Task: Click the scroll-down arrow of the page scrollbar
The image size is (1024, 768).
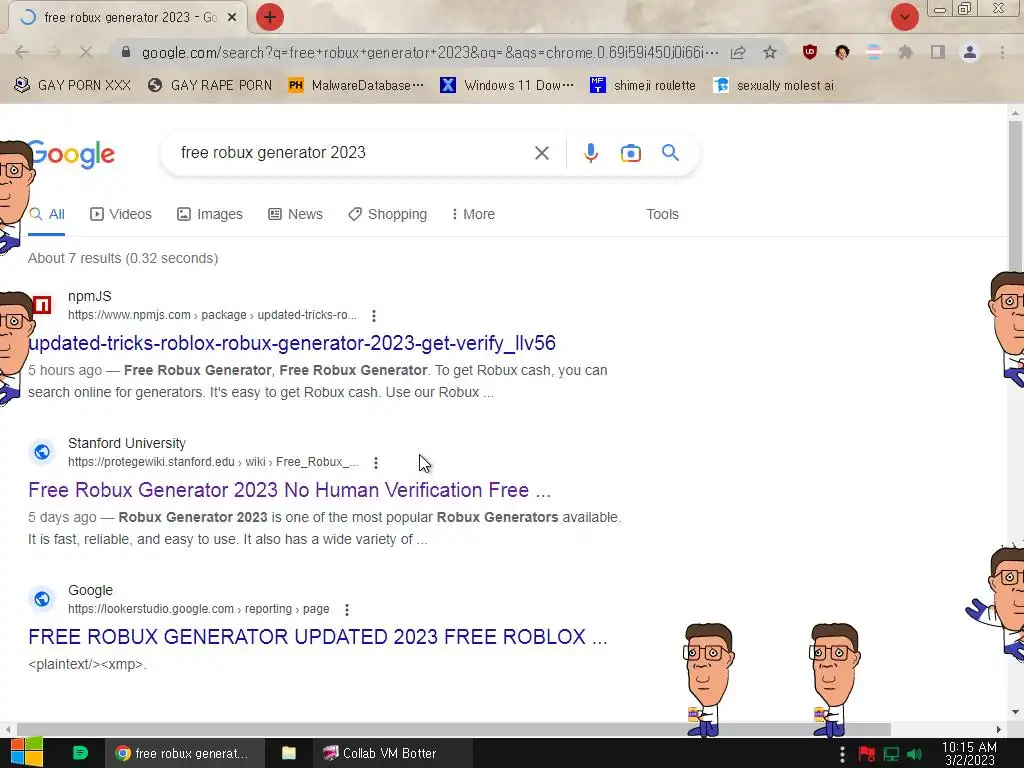Action: coord(1015,712)
